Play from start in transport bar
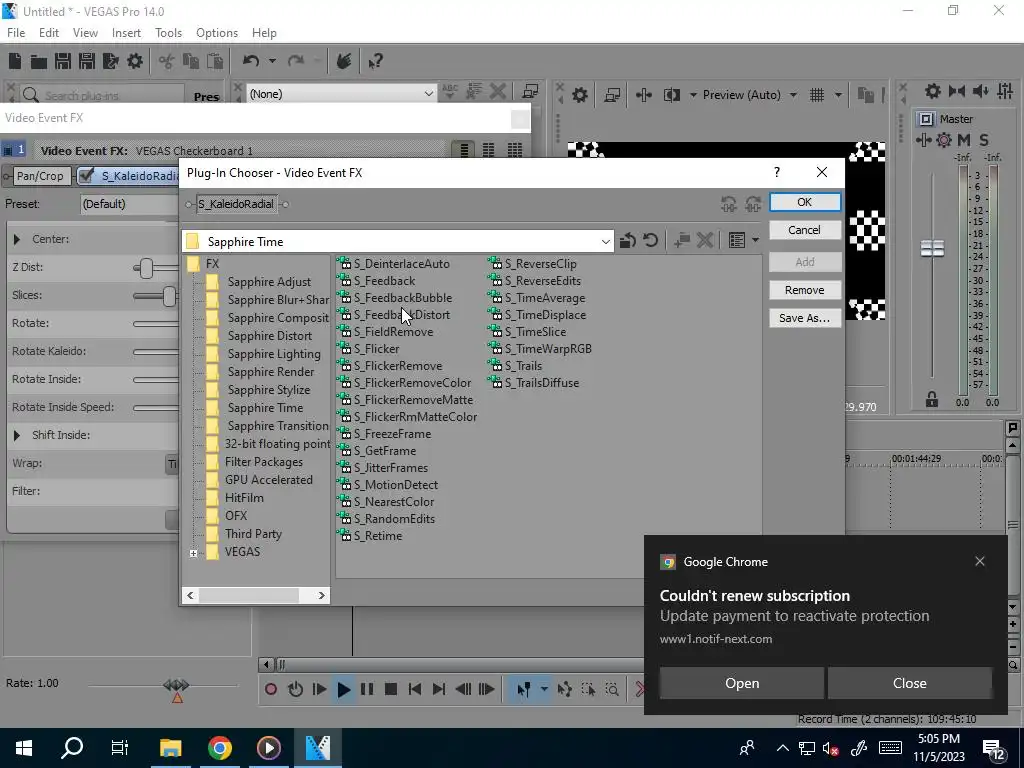Viewport: 1024px width, 768px height. tap(319, 689)
